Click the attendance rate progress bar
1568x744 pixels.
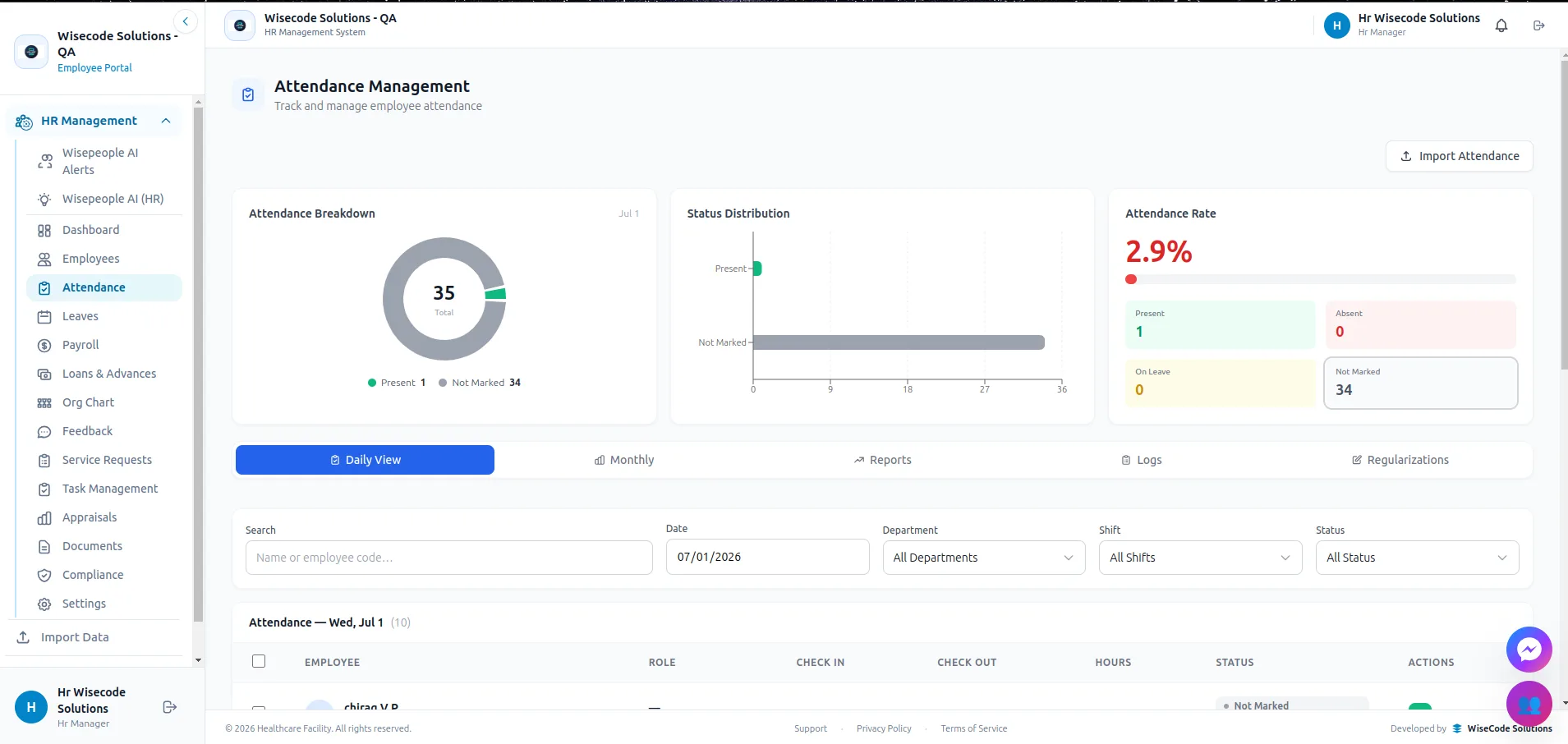pyautogui.click(x=1321, y=279)
